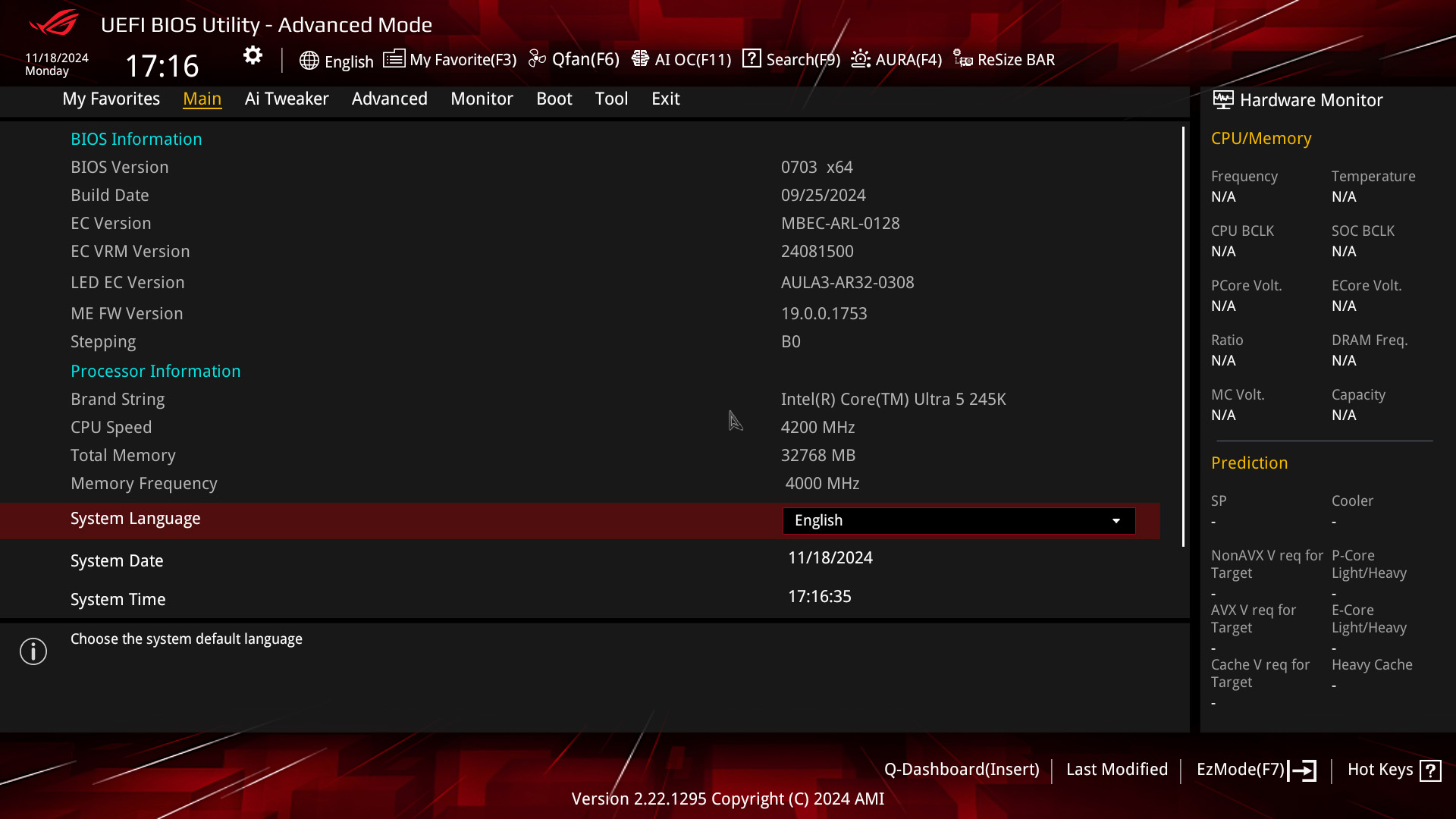Select the System Language row label
Screen dimensions: 1456x819
pos(136,519)
